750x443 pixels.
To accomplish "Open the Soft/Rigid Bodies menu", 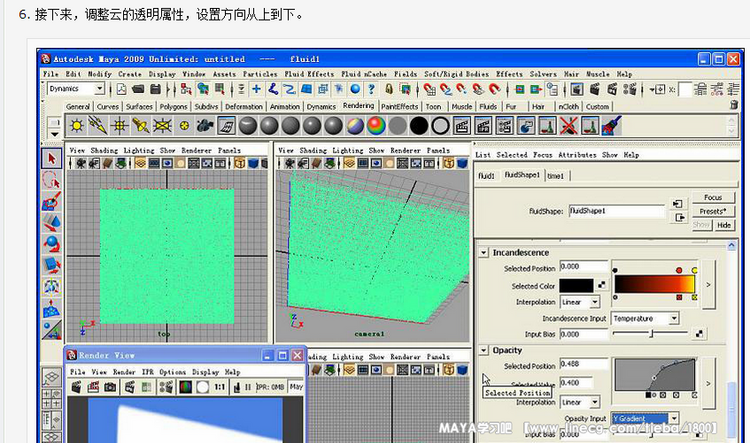I will point(456,74).
